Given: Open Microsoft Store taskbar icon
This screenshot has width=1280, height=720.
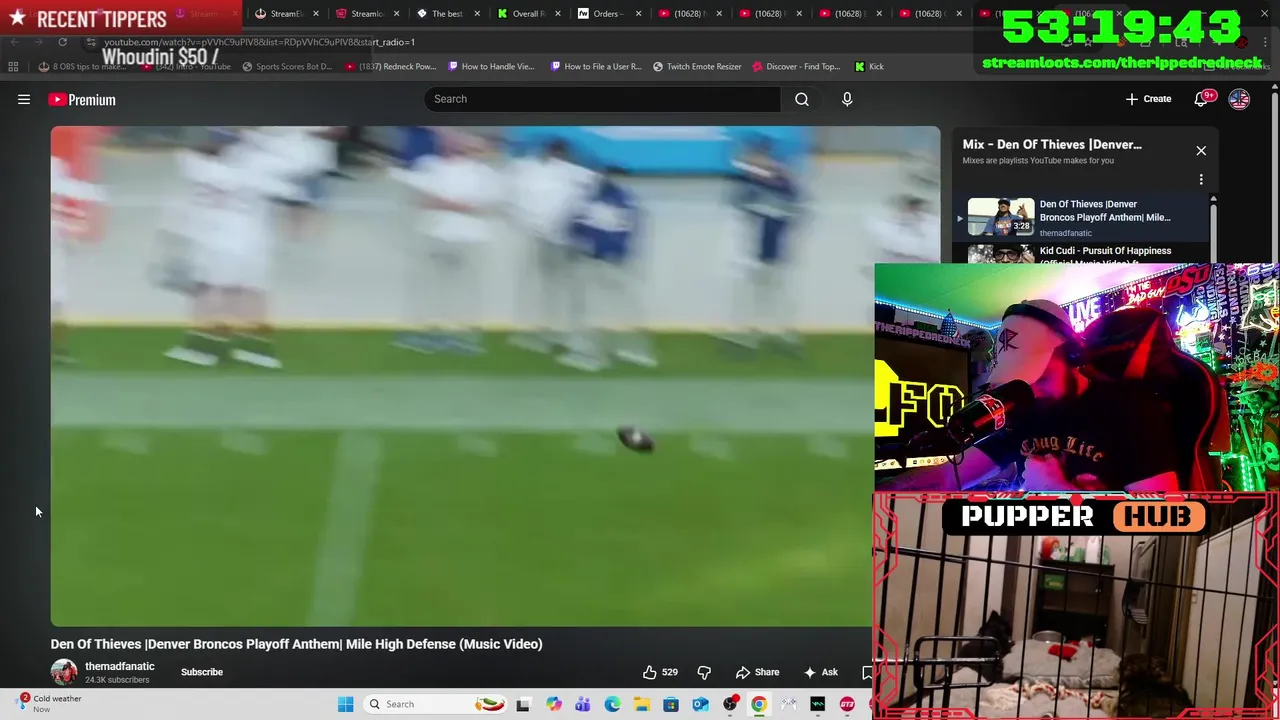Looking at the screenshot, I should pyautogui.click(x=671, y=704).
